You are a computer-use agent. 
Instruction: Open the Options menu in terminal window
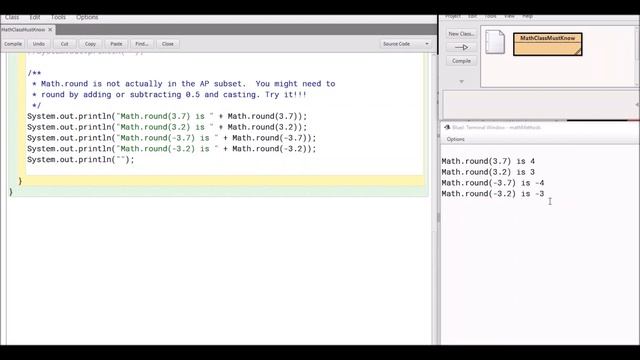(456, 139)
